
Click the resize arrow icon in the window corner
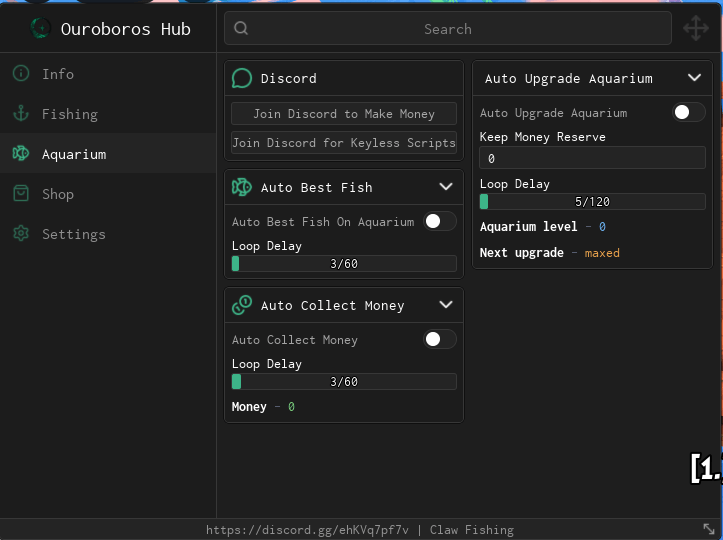pyautogui.click(x=709, y=529)
